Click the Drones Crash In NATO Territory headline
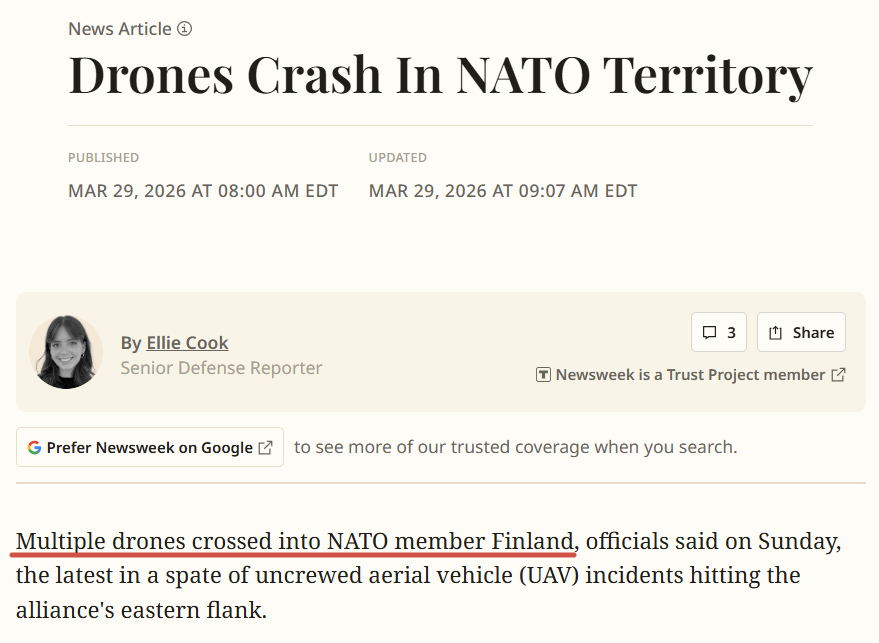Viewport: 879px width, 643px height. [x=440, y=75]
